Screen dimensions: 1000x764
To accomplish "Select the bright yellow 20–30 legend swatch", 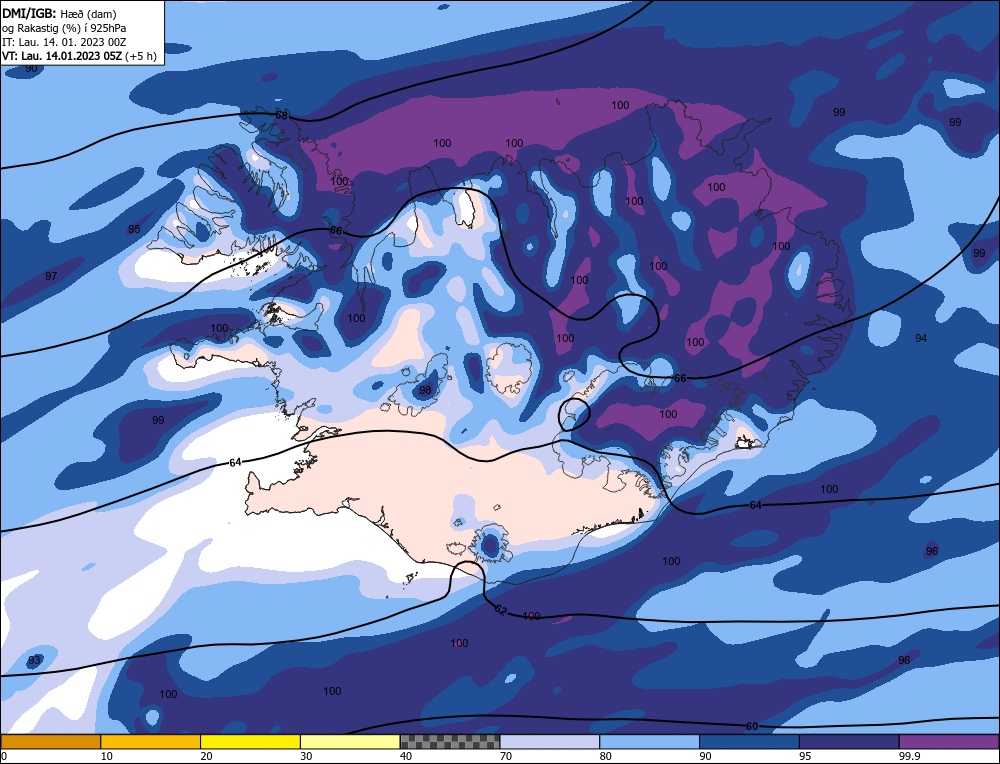I will coord(250,742).
